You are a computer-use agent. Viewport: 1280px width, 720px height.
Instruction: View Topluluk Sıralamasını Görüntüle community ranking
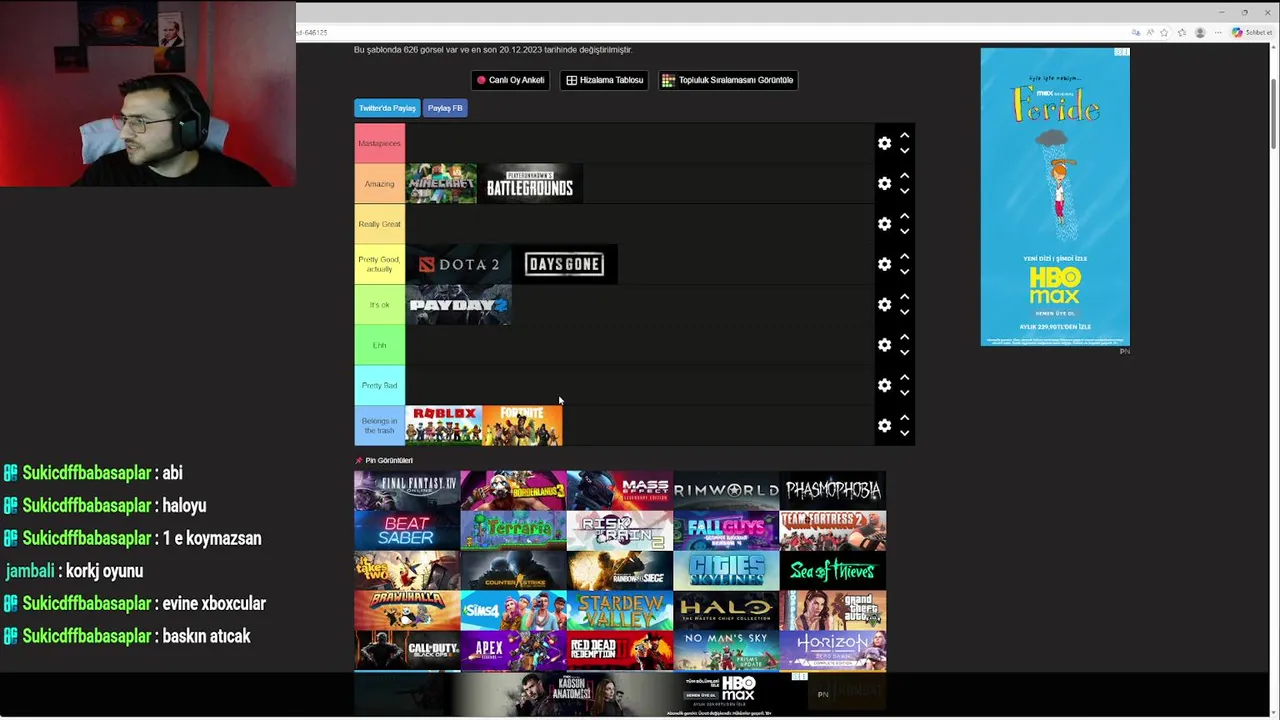[727, 80]
